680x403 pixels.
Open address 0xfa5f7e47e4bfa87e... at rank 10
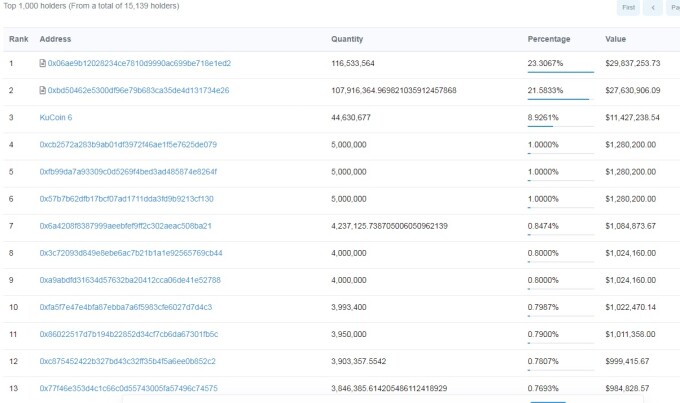[x=126, y=307]
